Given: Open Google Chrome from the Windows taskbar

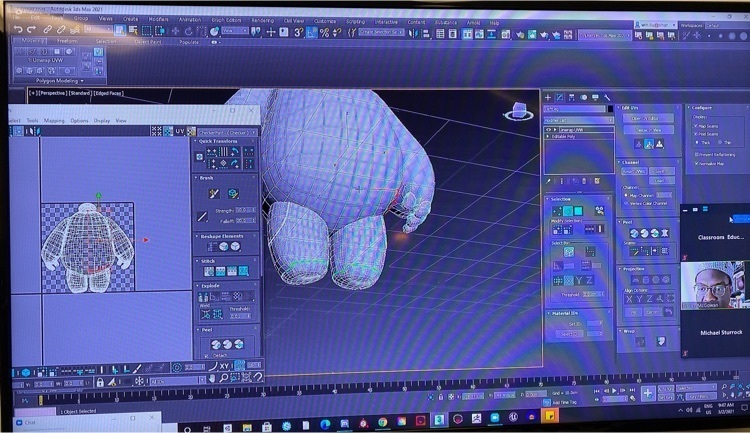Looking at the screenshot, I should click(x=382, y=422).
